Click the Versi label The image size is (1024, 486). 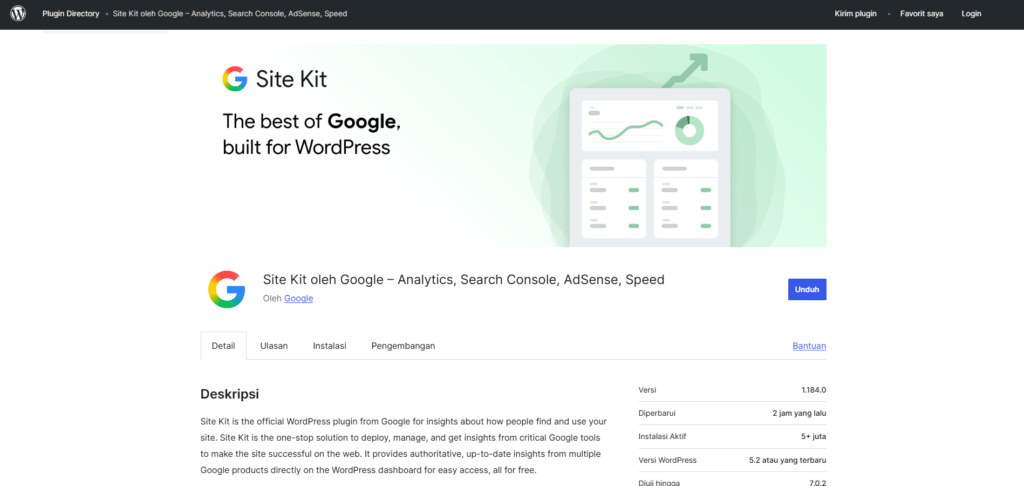click(647, 390)
